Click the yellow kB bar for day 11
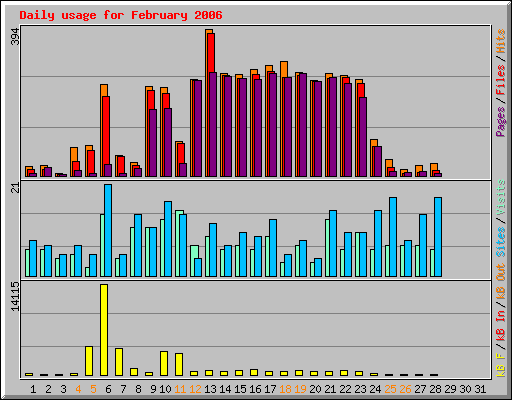The height and width of the screenshot is (400, 512). click(x=179, y=364)
